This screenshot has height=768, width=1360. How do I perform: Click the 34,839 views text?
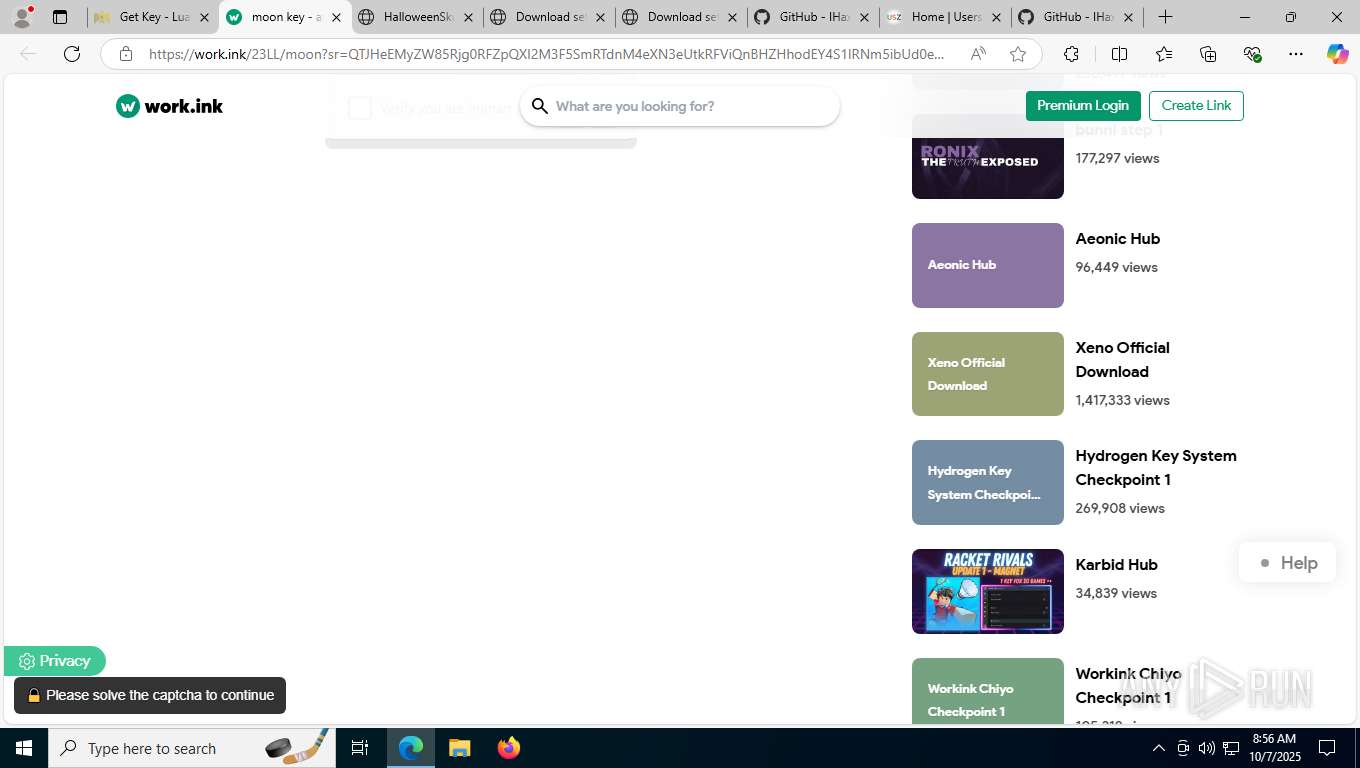[x=1116, y=593]
